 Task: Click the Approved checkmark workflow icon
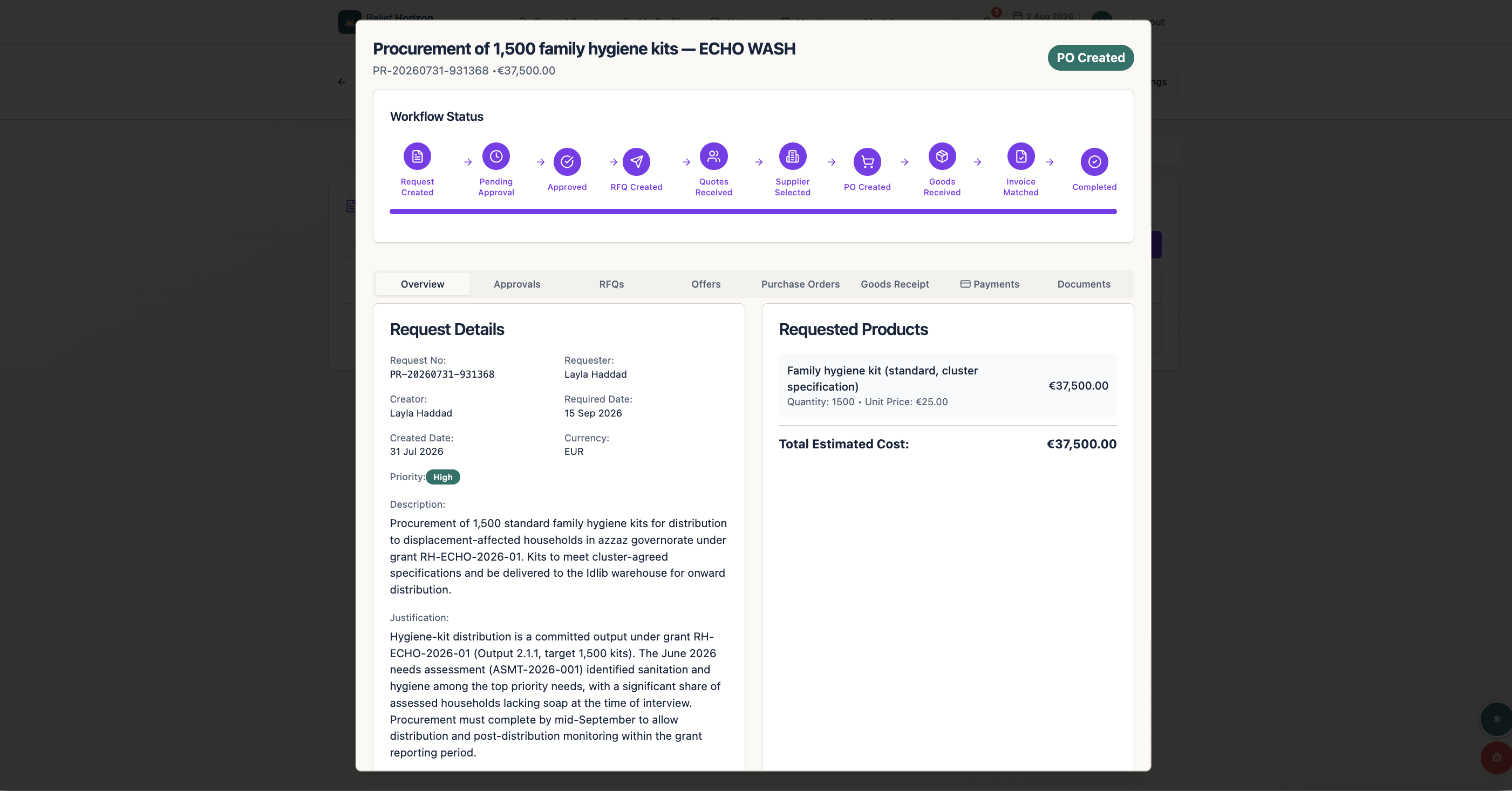[567, 161]
